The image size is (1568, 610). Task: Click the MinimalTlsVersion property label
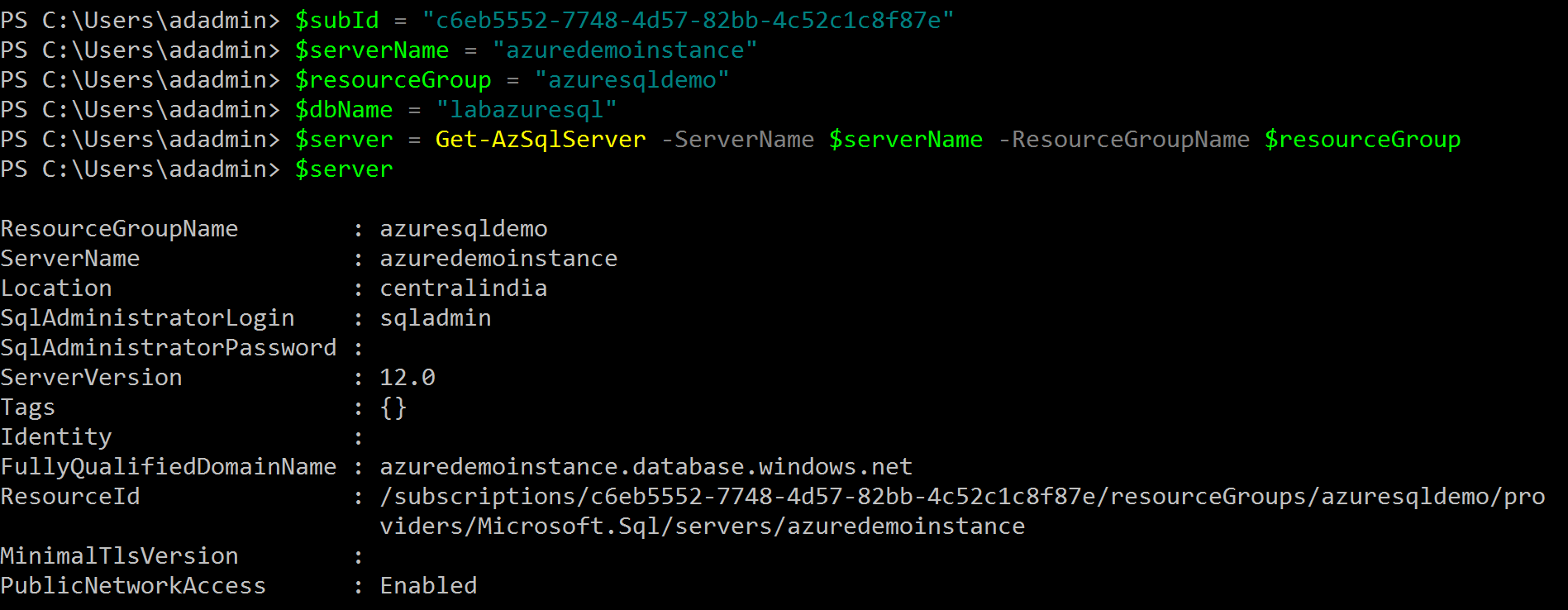point(119,556)
